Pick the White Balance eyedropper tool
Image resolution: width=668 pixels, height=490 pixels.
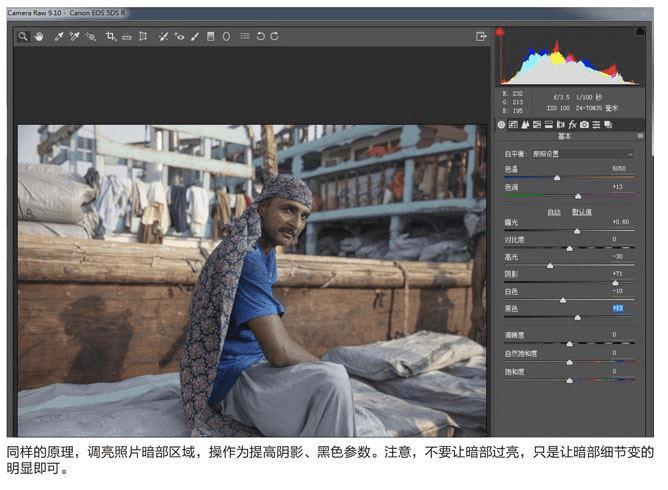tap(59, 36)
